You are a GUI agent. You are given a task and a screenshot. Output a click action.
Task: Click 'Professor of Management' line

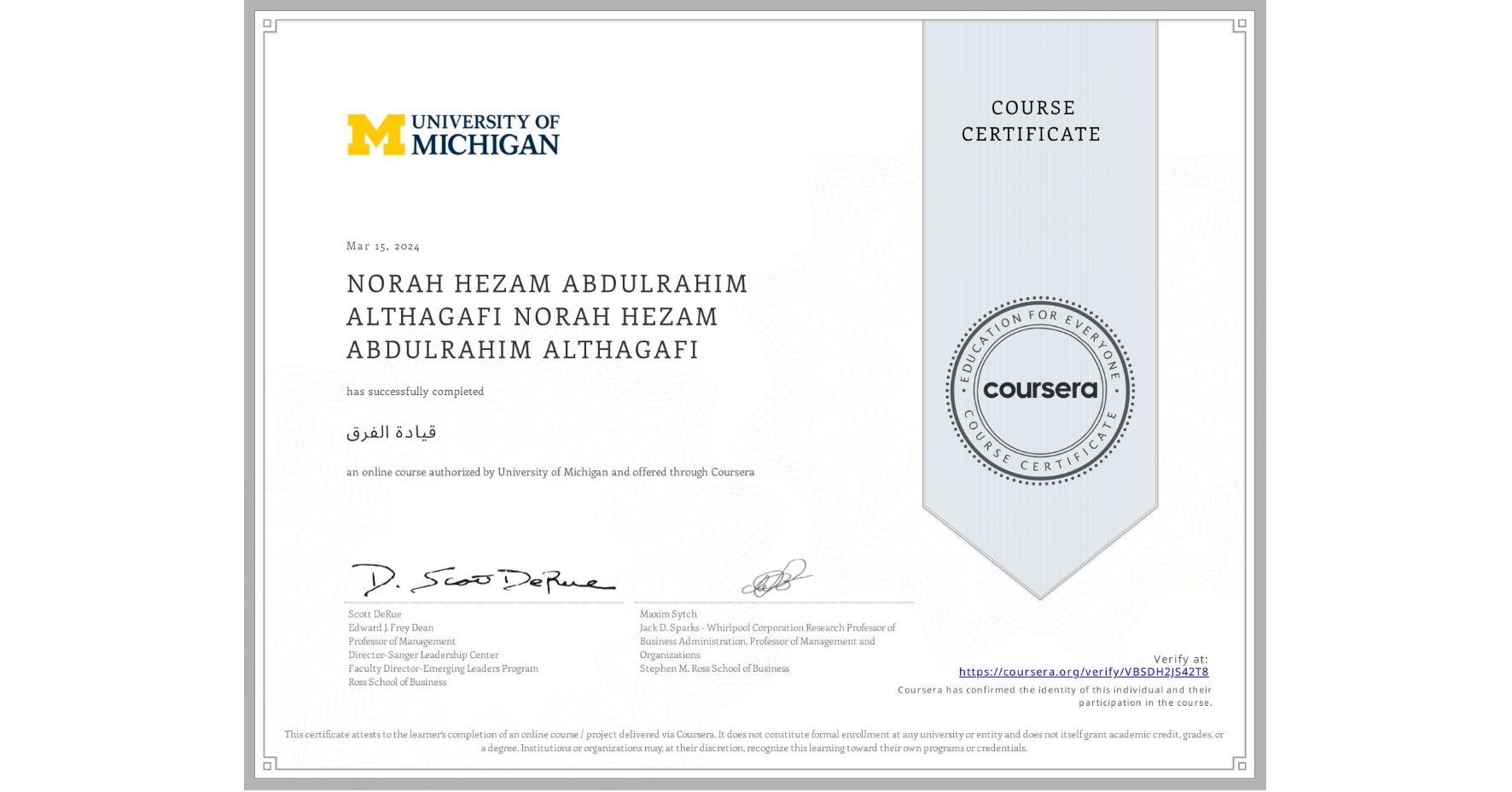tap(402, 641)
